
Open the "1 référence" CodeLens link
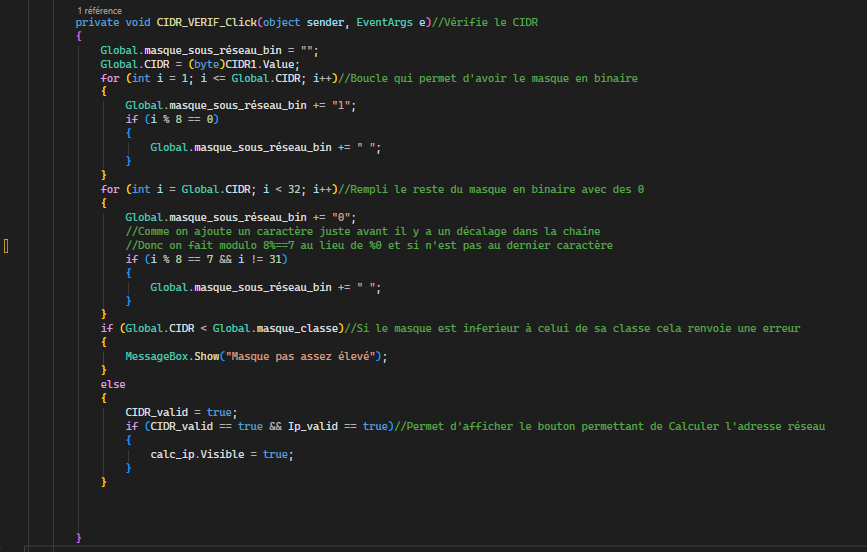[99, 10]
